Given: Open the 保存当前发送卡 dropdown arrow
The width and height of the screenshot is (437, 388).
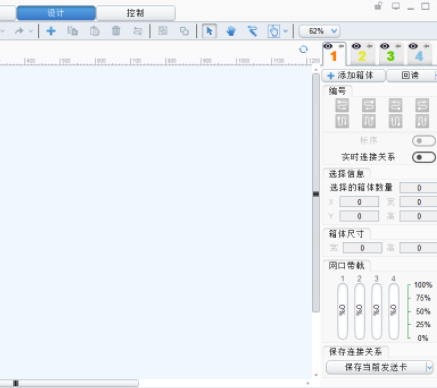Looking at the screenshot, I should pyautogui.click(x=429, y=368).
